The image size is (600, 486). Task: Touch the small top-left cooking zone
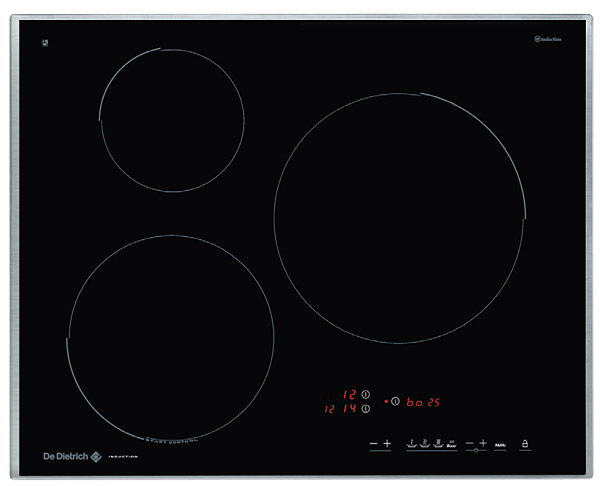pos(172,118)
